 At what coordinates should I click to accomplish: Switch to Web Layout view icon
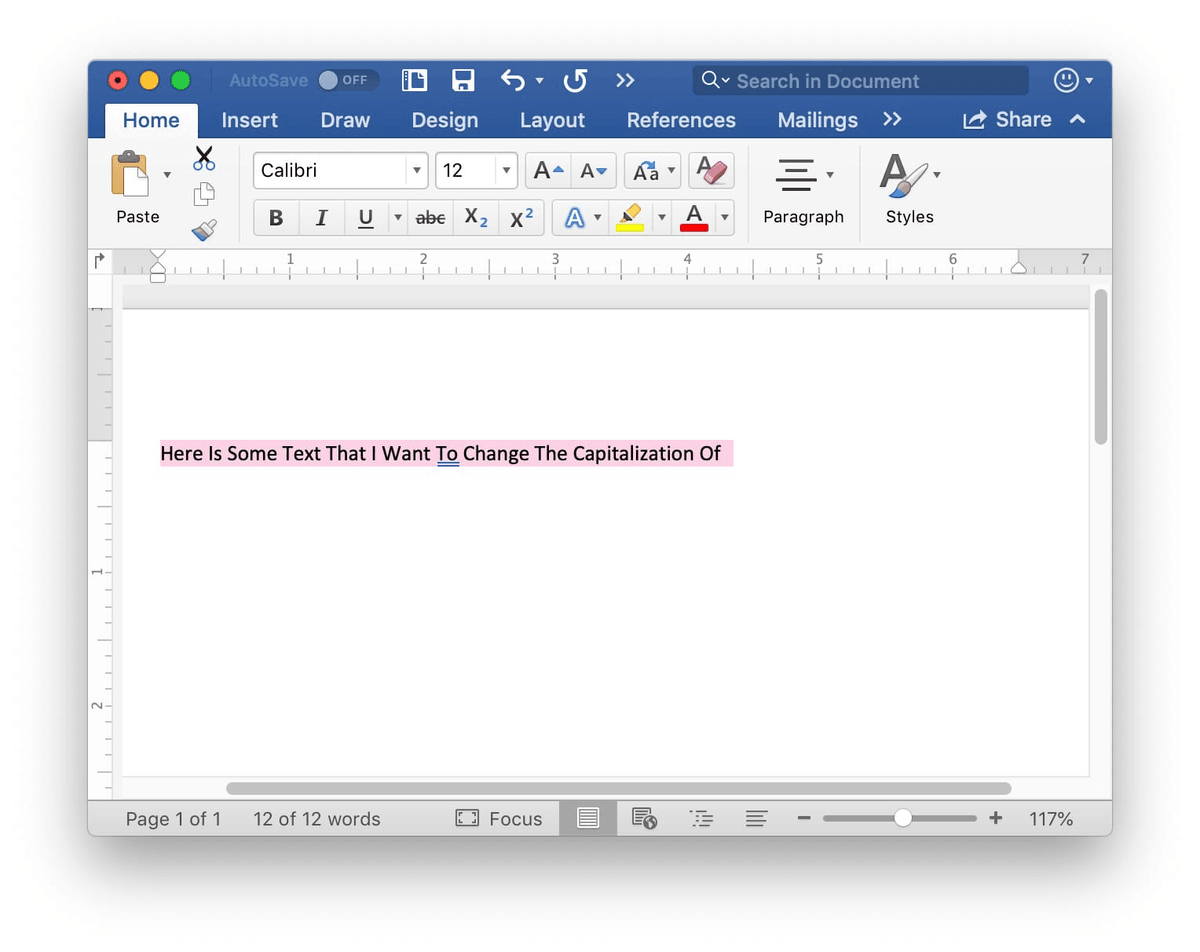click(x=645, y=818)
